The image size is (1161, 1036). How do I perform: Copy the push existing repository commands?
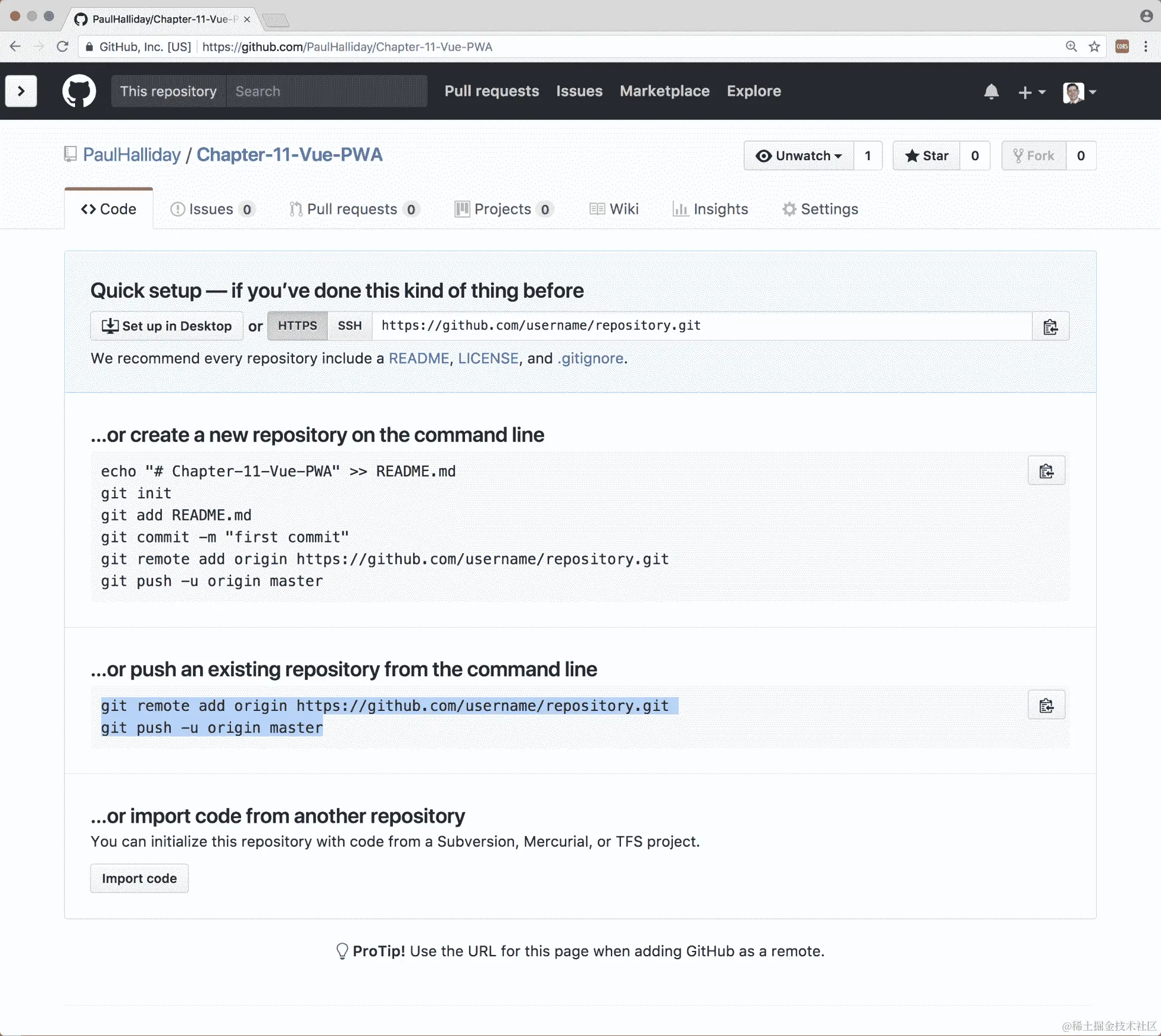[x=1046, y=706]
